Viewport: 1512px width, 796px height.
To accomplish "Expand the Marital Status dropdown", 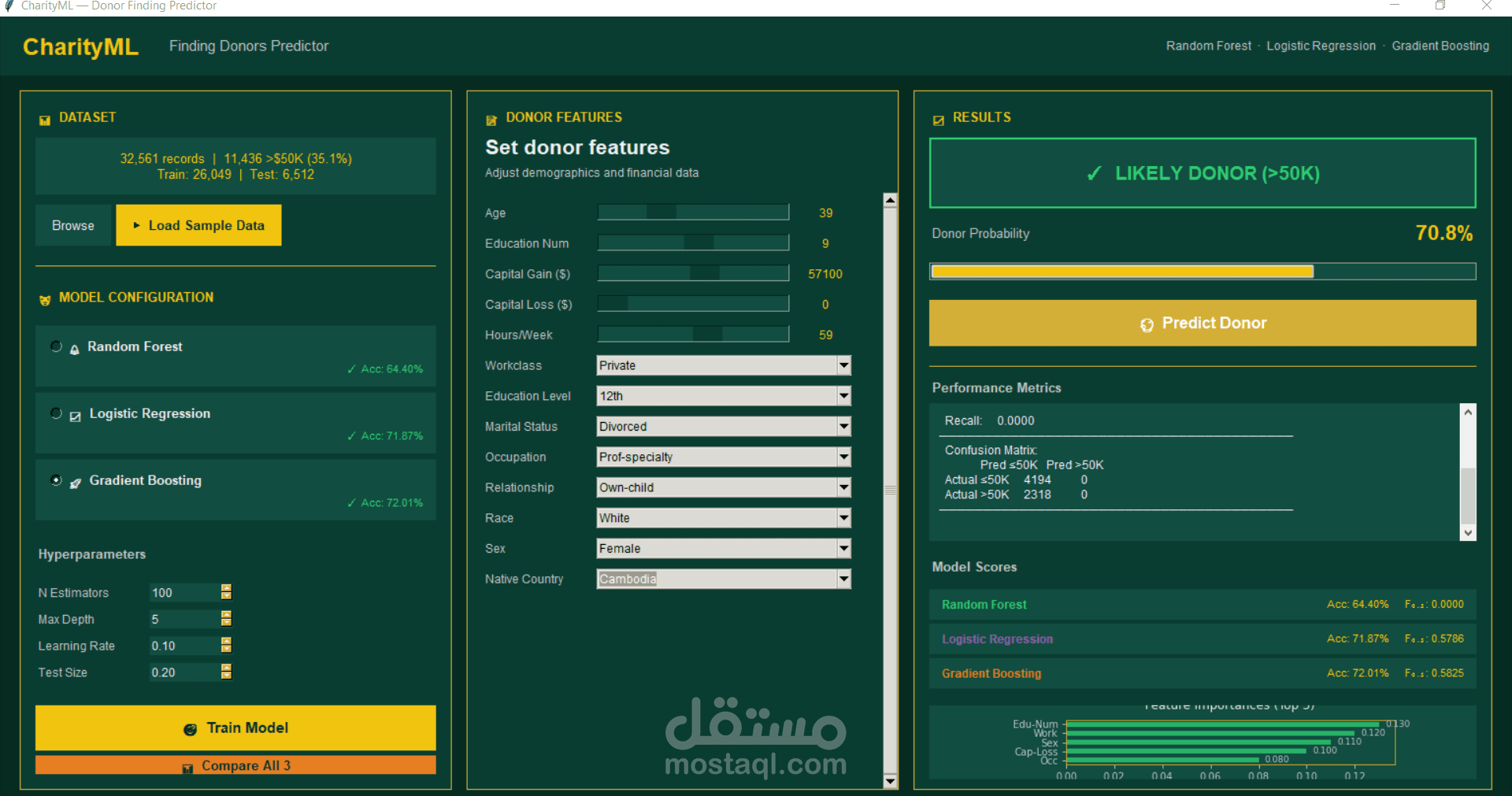I will 844,427.
